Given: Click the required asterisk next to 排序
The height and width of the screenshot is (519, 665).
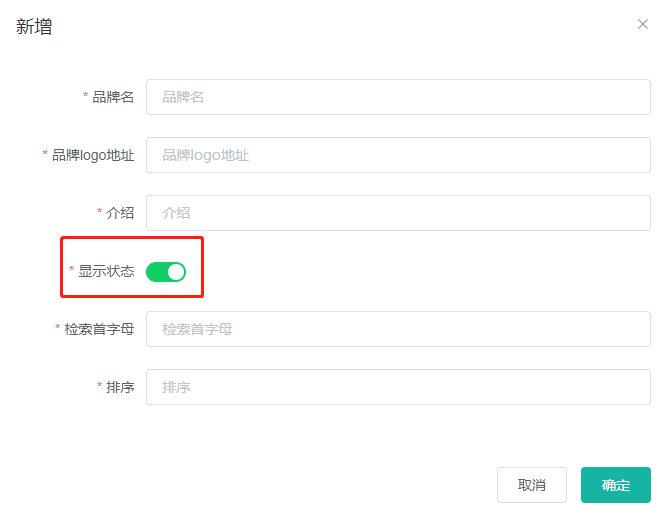Looking at the screenshot, I should (99, 385).
